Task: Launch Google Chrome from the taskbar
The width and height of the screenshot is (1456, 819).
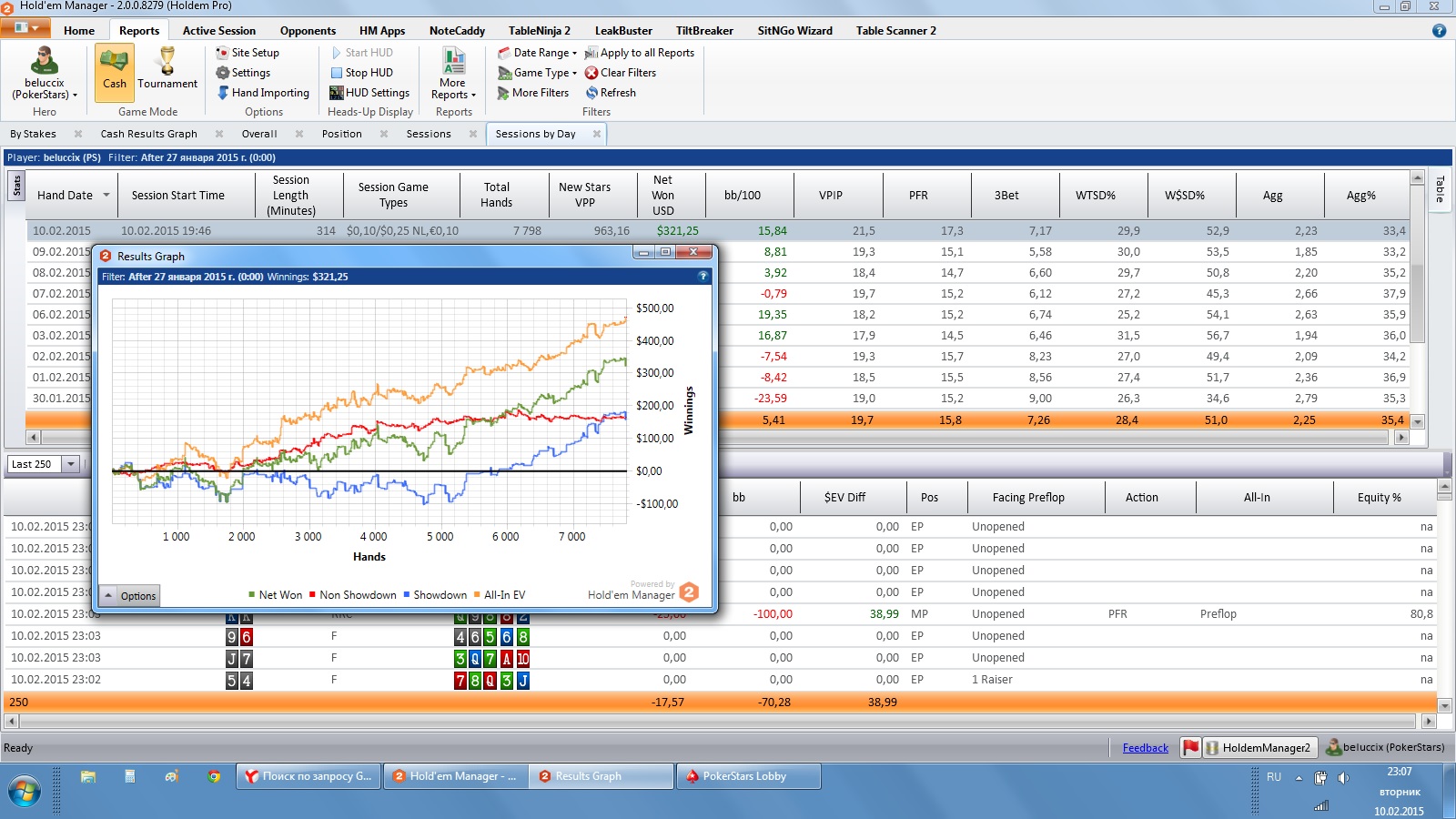Action: point(214,776)
